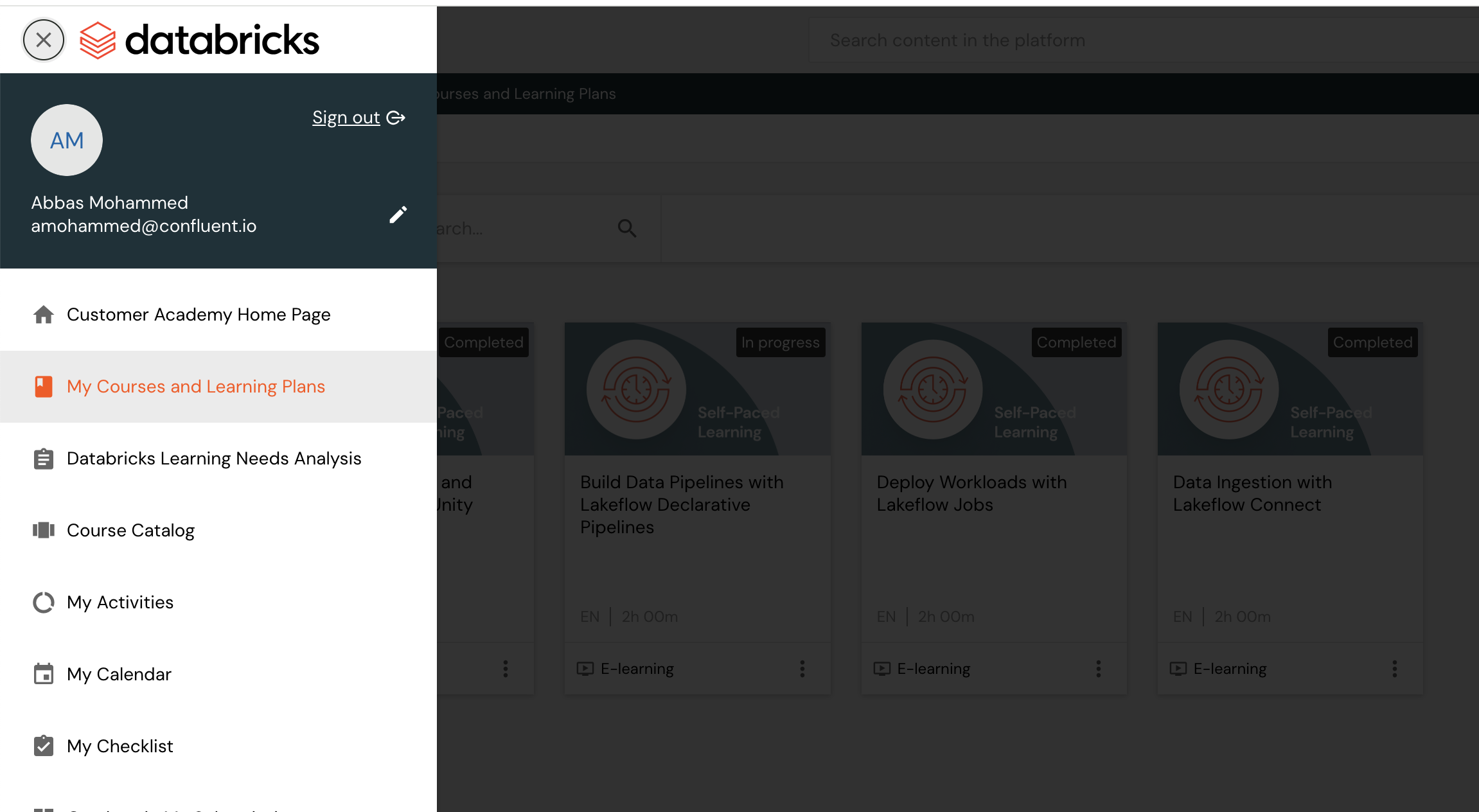Select My Courses and Learning Plans
The image size is (1479, 812).
pyautogui.click(x=195, y=387)
